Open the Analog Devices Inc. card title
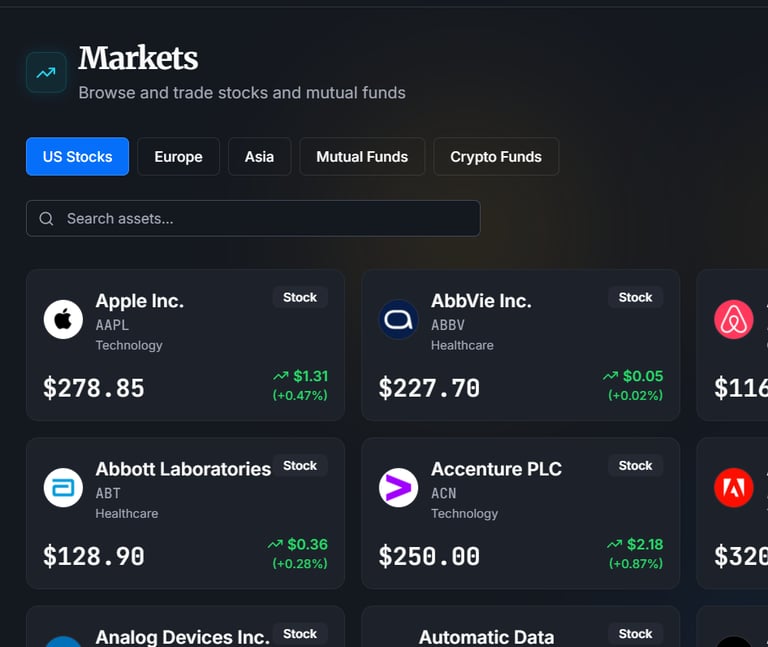Image resolution: width=768 pixels, height=647 pixels. (x=182, y=637)
